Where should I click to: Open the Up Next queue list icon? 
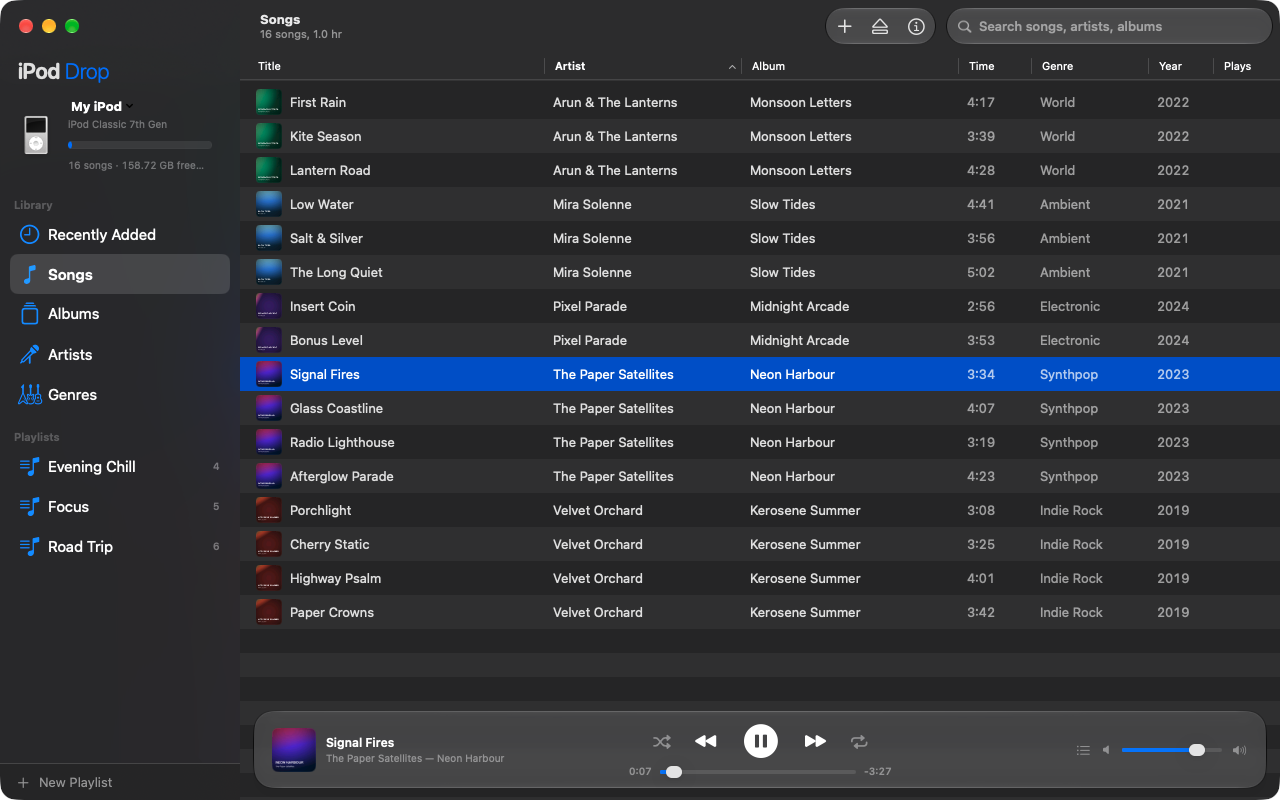click(1083, 750)
